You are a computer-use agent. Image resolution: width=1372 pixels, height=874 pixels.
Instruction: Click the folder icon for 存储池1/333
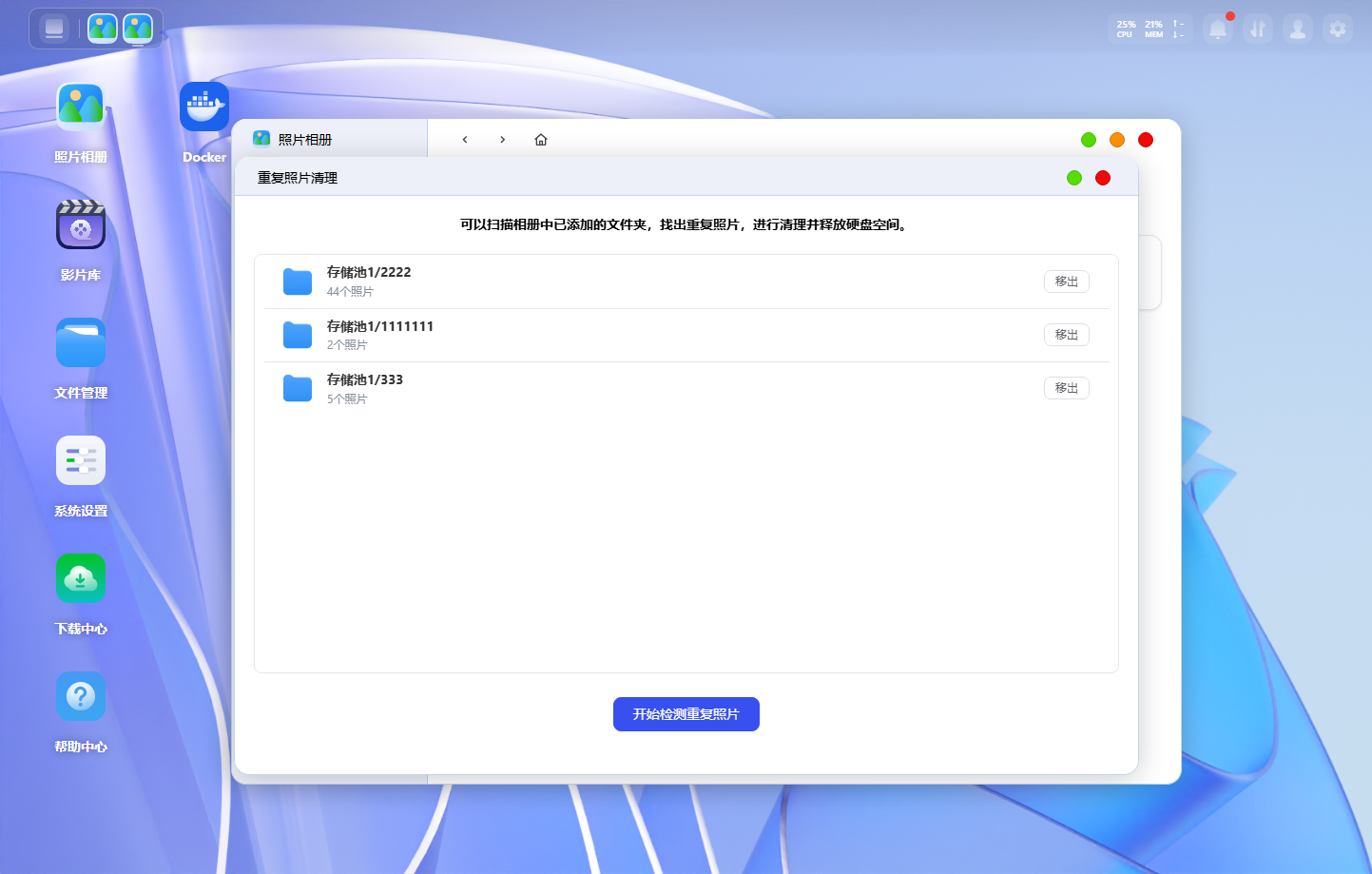point(298,388)
